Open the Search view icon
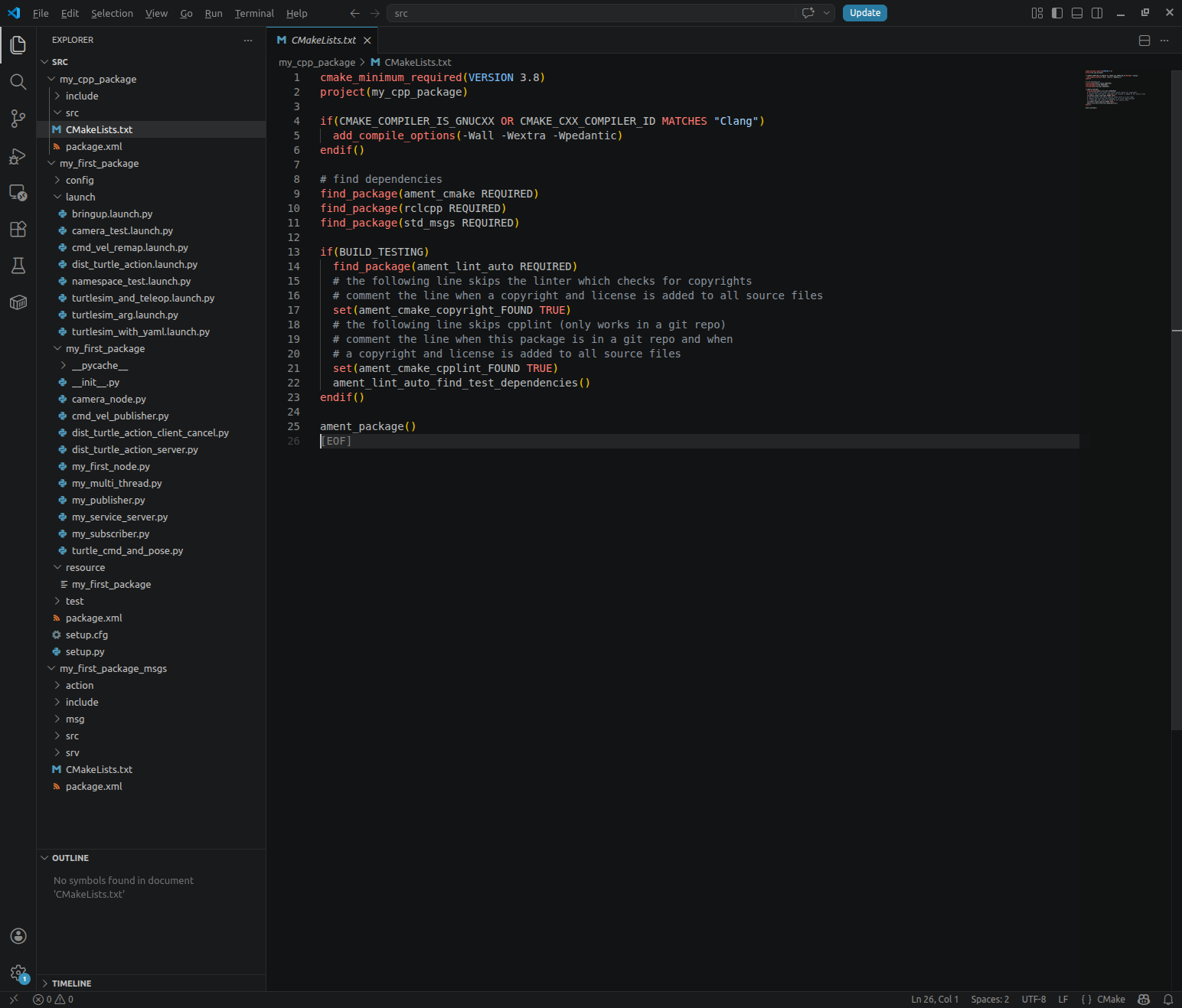Image resolution: width=1182 pixels, height=1008 pixels. (18, 82)
